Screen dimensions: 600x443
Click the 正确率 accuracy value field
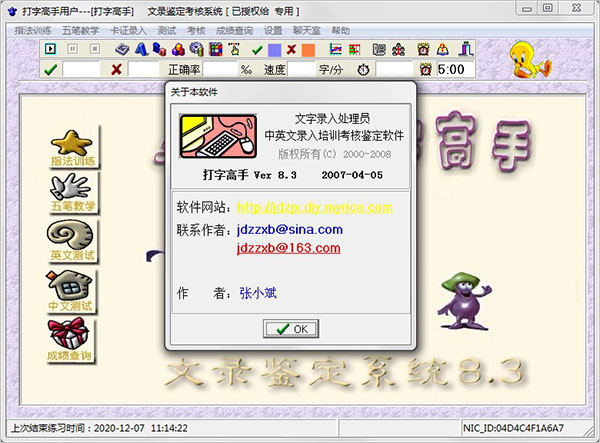220,69
